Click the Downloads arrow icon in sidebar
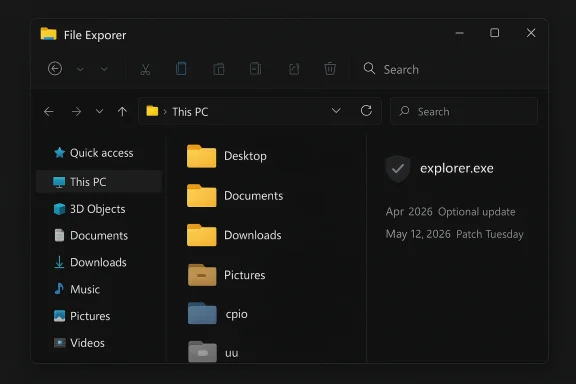This screenshot has width=576, height=384. pos(59,262)
